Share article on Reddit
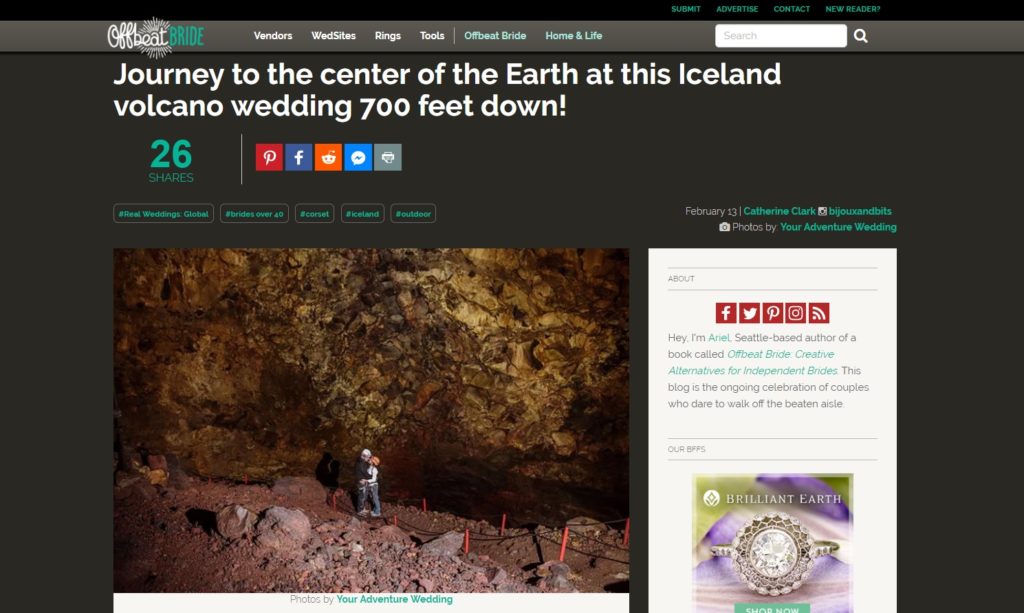 328,157
